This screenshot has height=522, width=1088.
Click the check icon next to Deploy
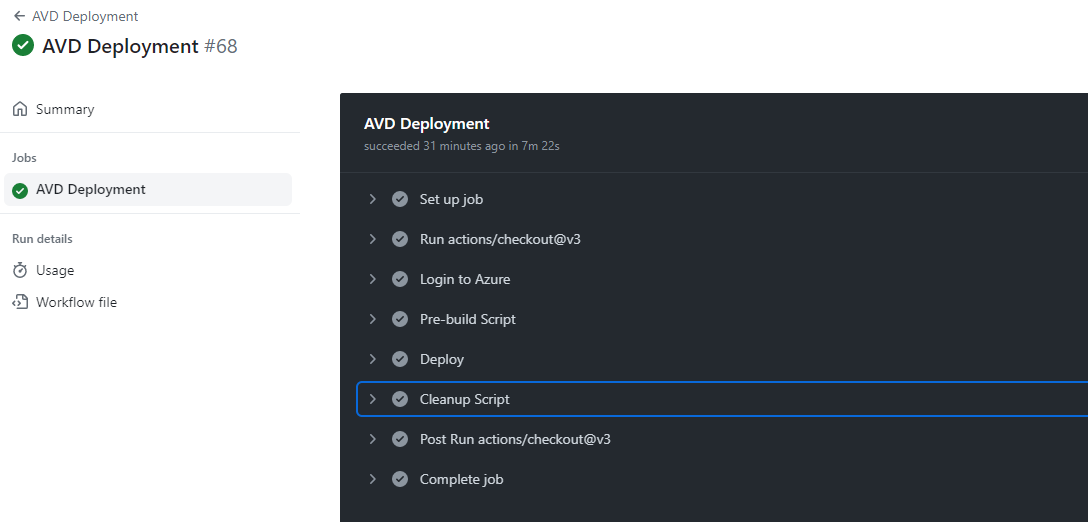click(400, 359)
